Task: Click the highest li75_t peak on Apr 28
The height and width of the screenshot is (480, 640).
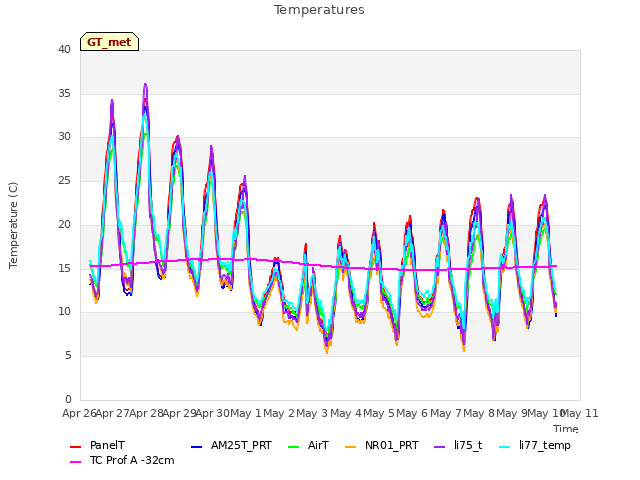Action: tap(145, 84)
